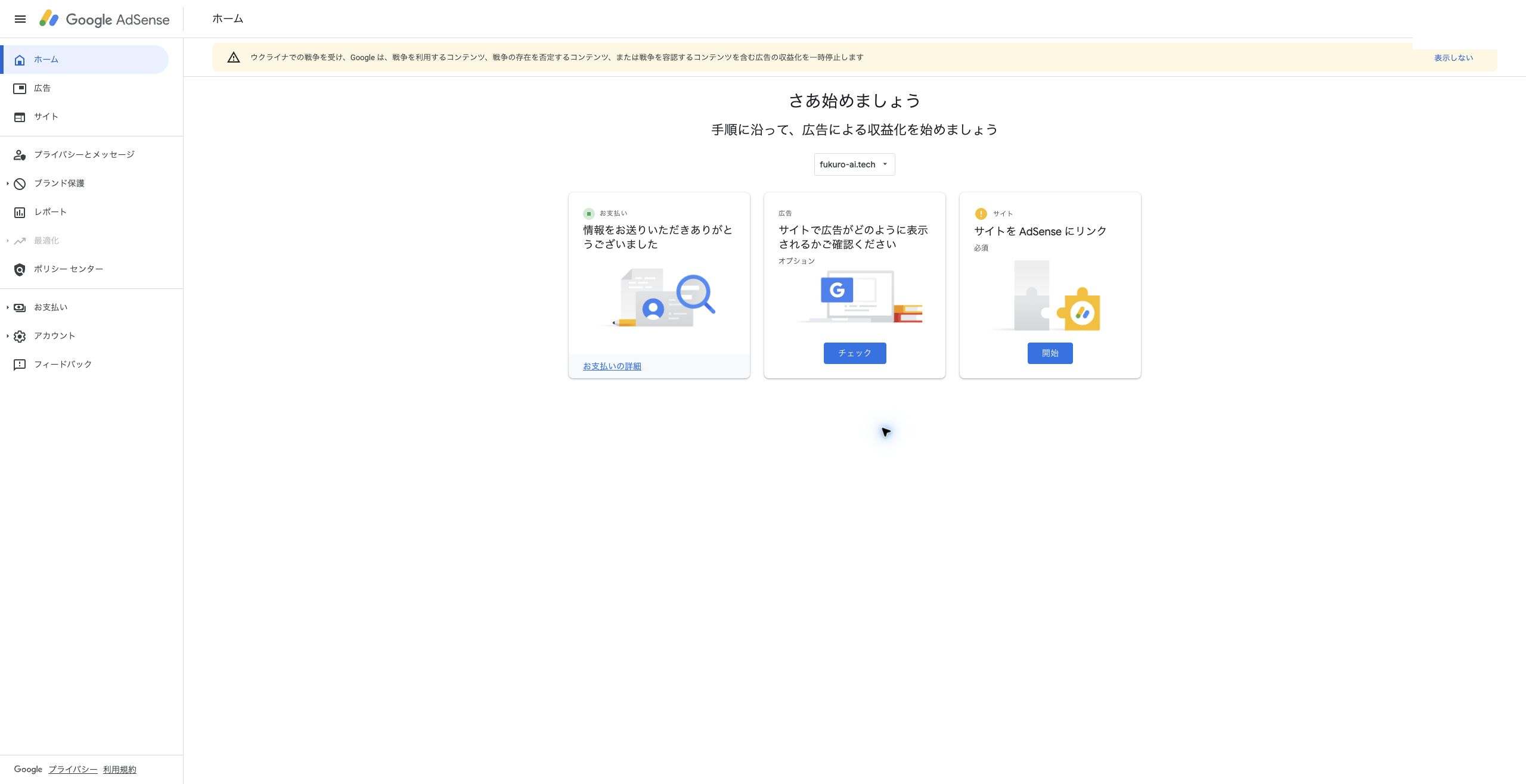This screenshot has height=784, width=1526.
Task: Click the ブランド保護 block icon
Action: point(20,183)
